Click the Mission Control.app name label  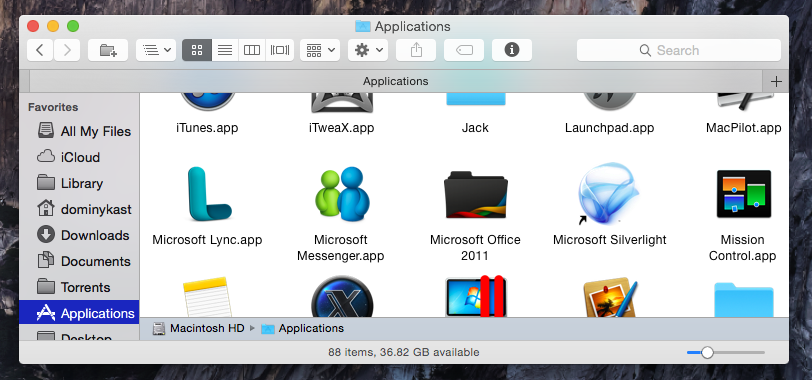(x=743, y=247)
